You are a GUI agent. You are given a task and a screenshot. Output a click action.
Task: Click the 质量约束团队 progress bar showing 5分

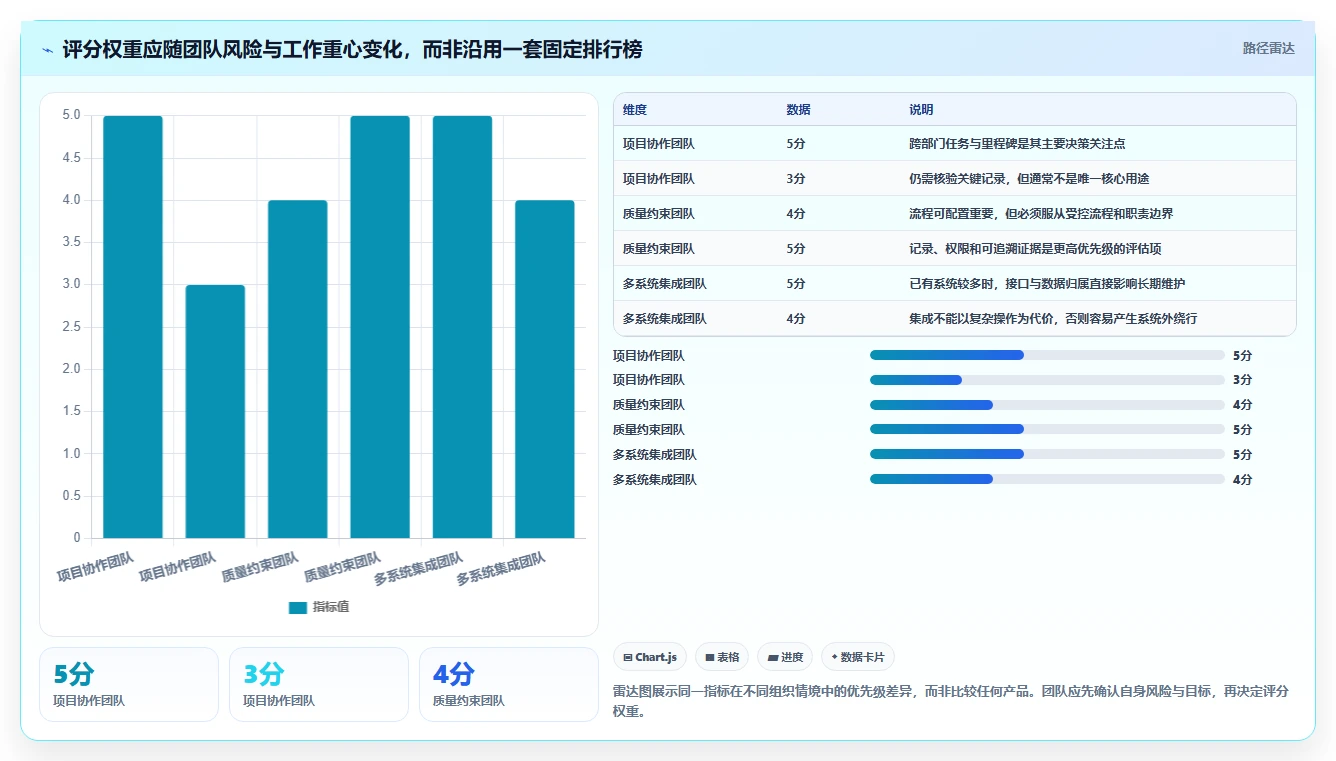[1047, 430]
